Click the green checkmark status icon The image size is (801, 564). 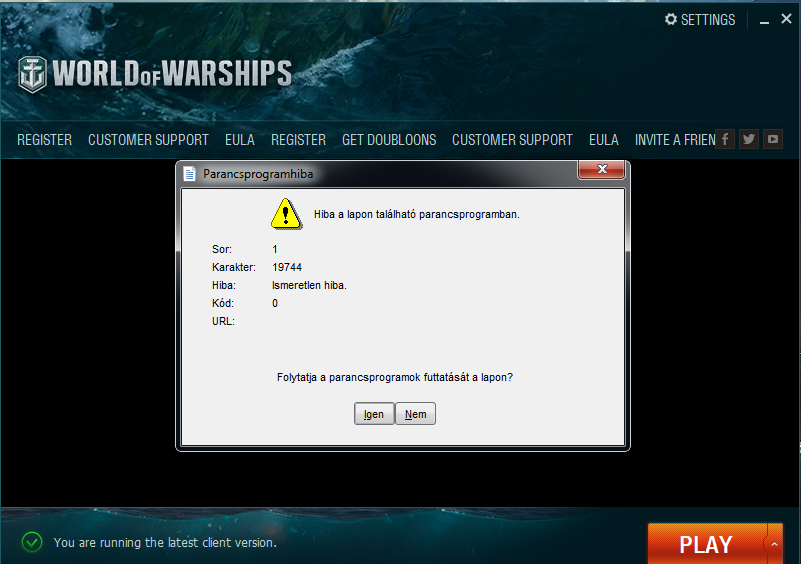(x=32, y=542)
